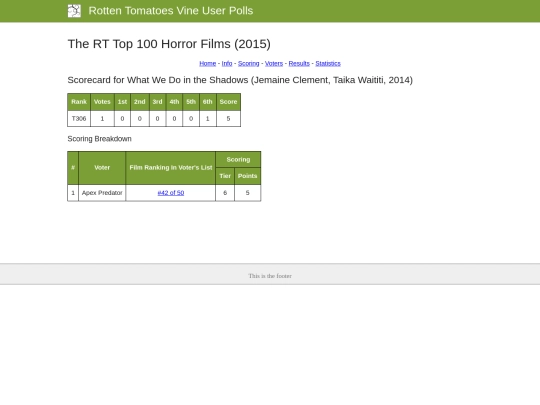Click the 'T306' rank cell
The height and width of the screenshot is (405, 540).
click(x=79, y=119)
